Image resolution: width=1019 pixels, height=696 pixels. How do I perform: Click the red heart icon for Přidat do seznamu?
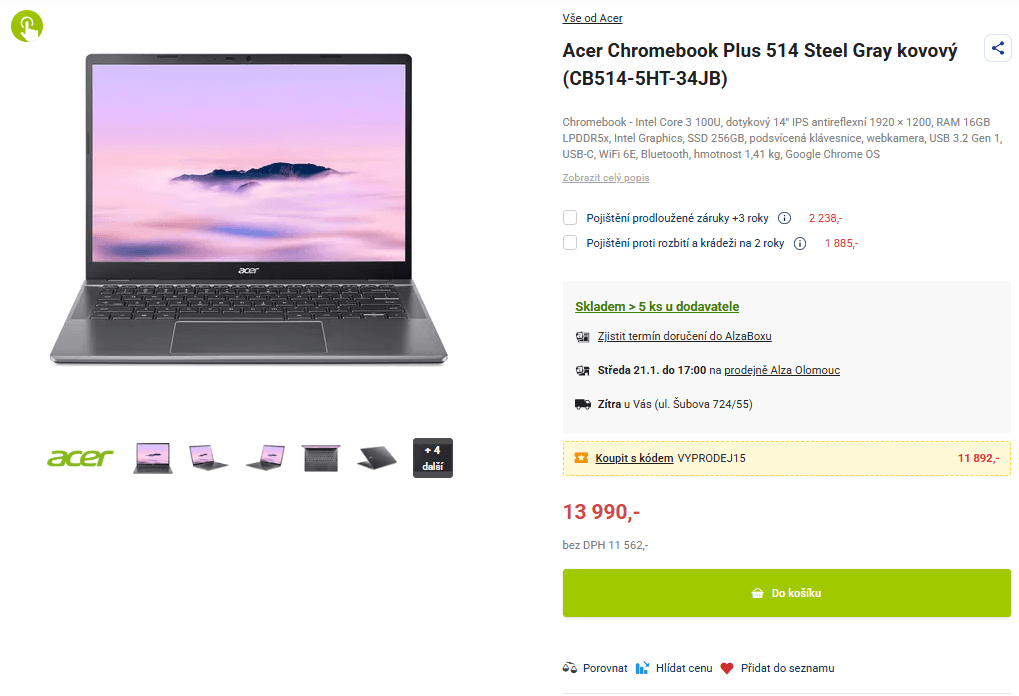click(728, 667)
